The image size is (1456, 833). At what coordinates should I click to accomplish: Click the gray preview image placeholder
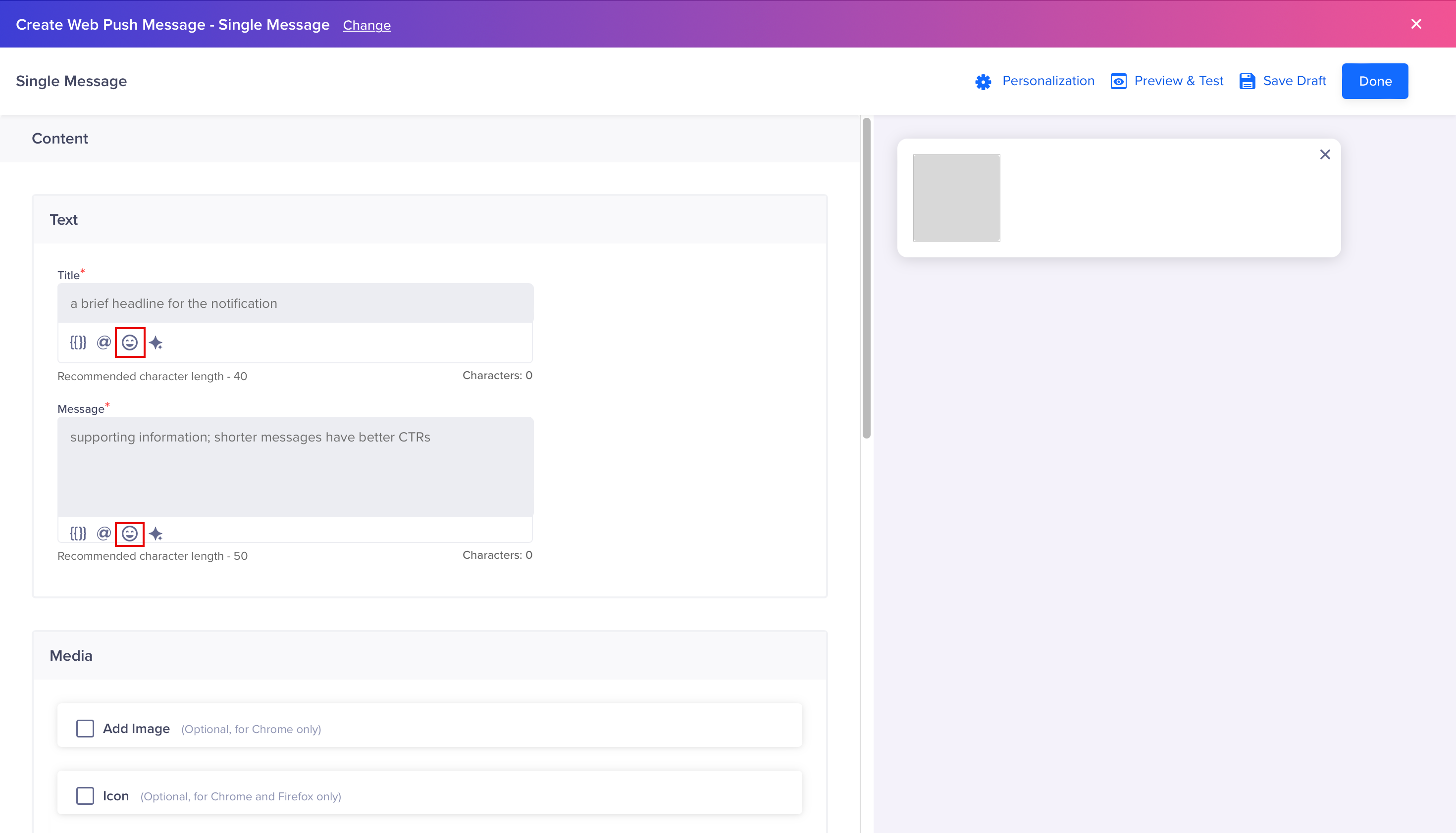[956, 198]
